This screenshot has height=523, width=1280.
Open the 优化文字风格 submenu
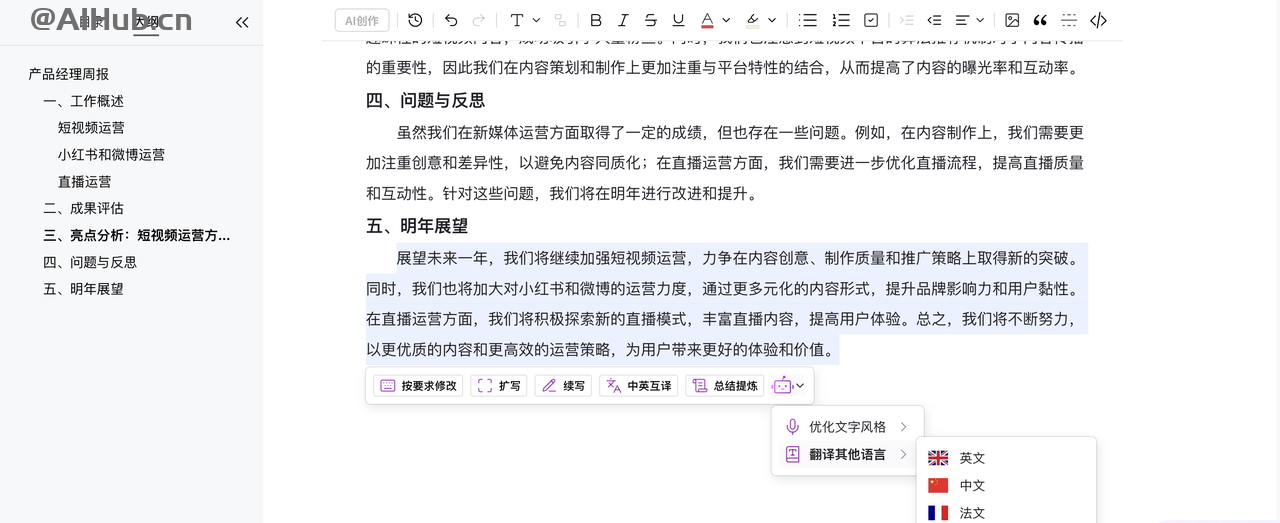tap(848, 427)
